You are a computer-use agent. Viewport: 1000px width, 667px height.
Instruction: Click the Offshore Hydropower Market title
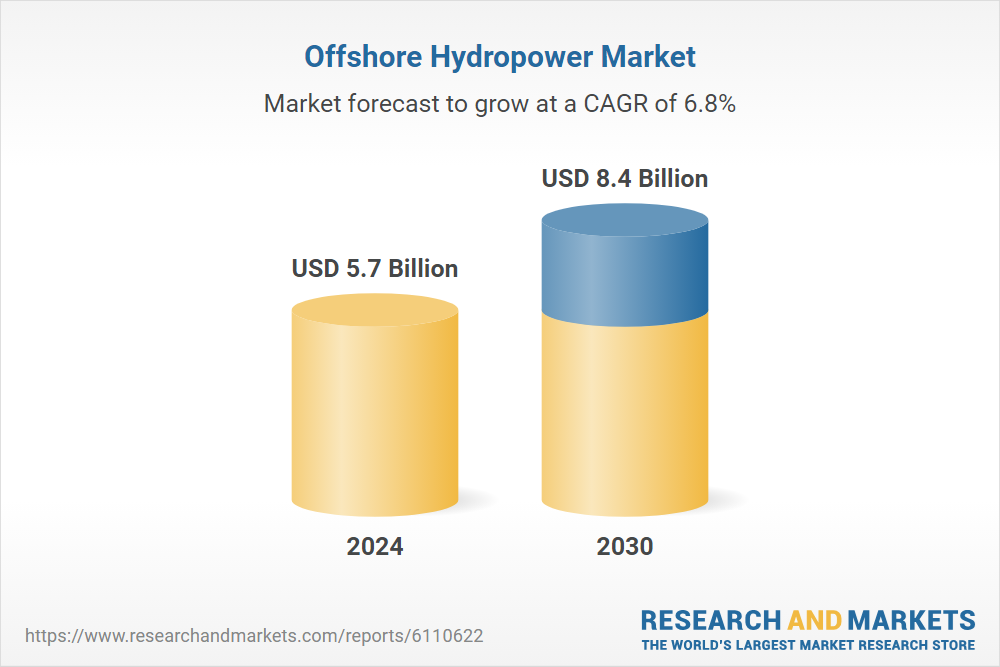499,57
